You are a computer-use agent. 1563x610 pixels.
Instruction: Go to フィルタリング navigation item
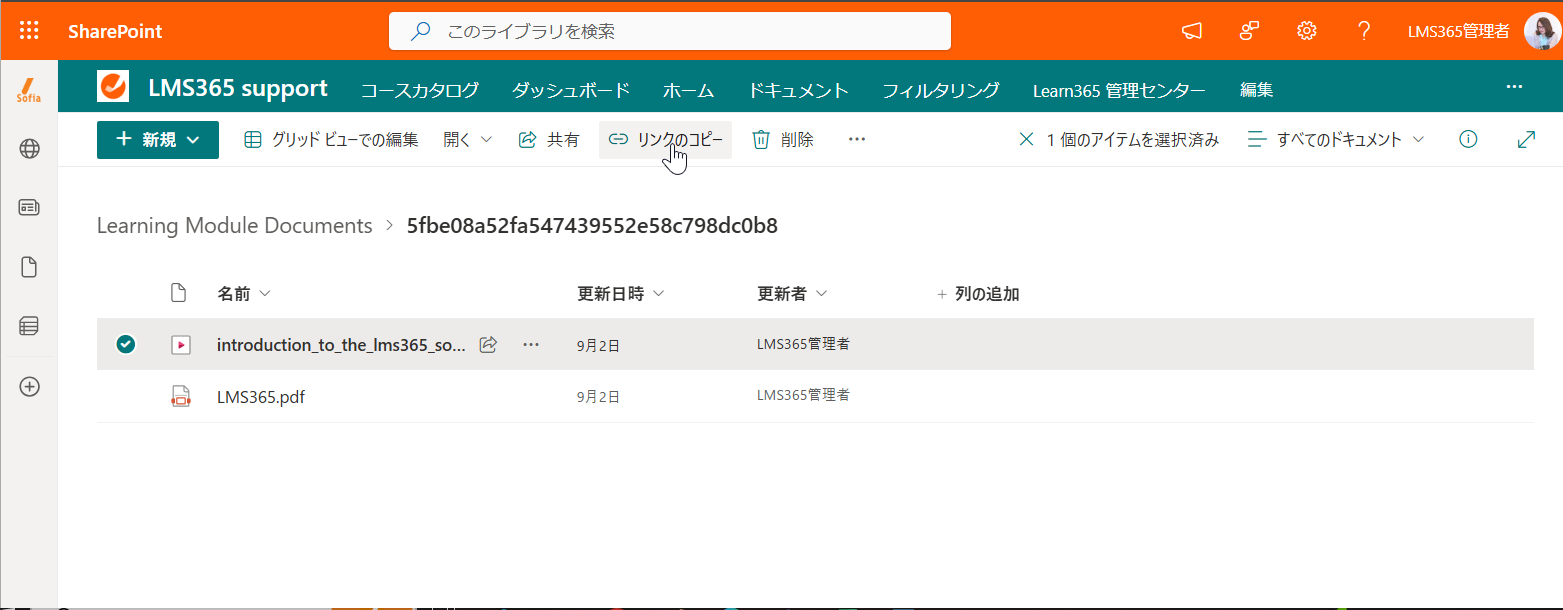pyautogui.click(x=941, y=90)
